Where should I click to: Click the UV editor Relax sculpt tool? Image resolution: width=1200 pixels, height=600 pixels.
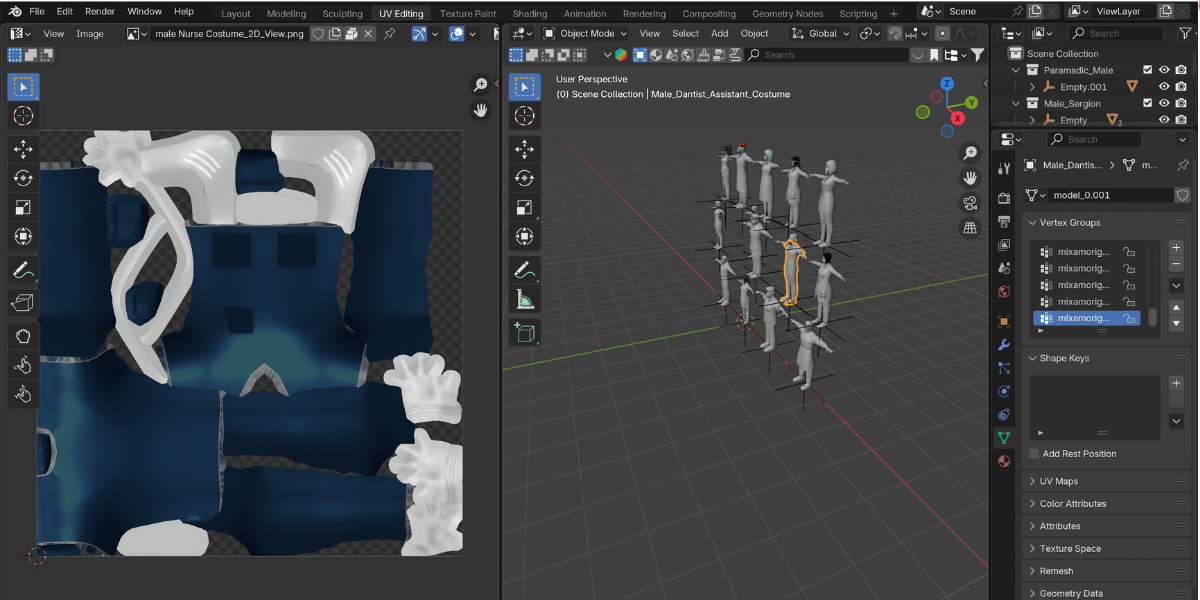pyautogui.click(x=24, y=364)
